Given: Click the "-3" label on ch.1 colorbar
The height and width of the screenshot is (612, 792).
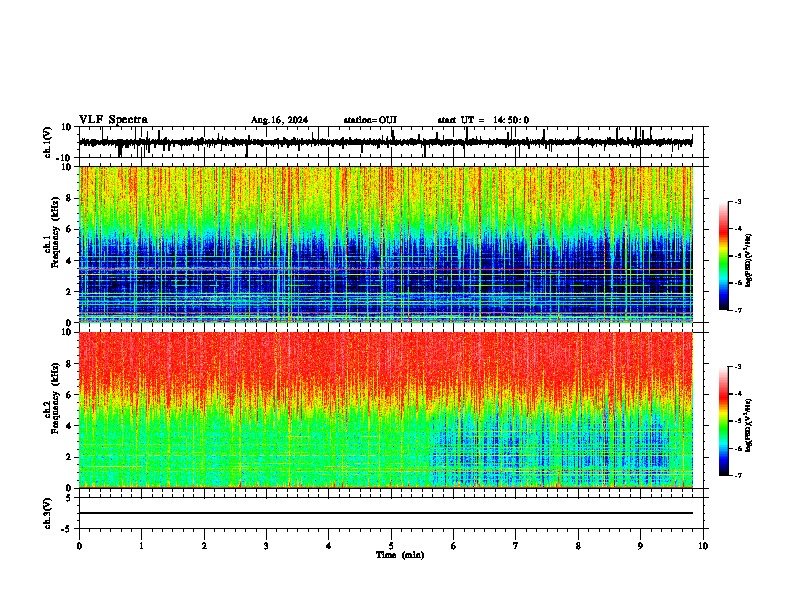Looking at the screenshot, I should (738, 201).
